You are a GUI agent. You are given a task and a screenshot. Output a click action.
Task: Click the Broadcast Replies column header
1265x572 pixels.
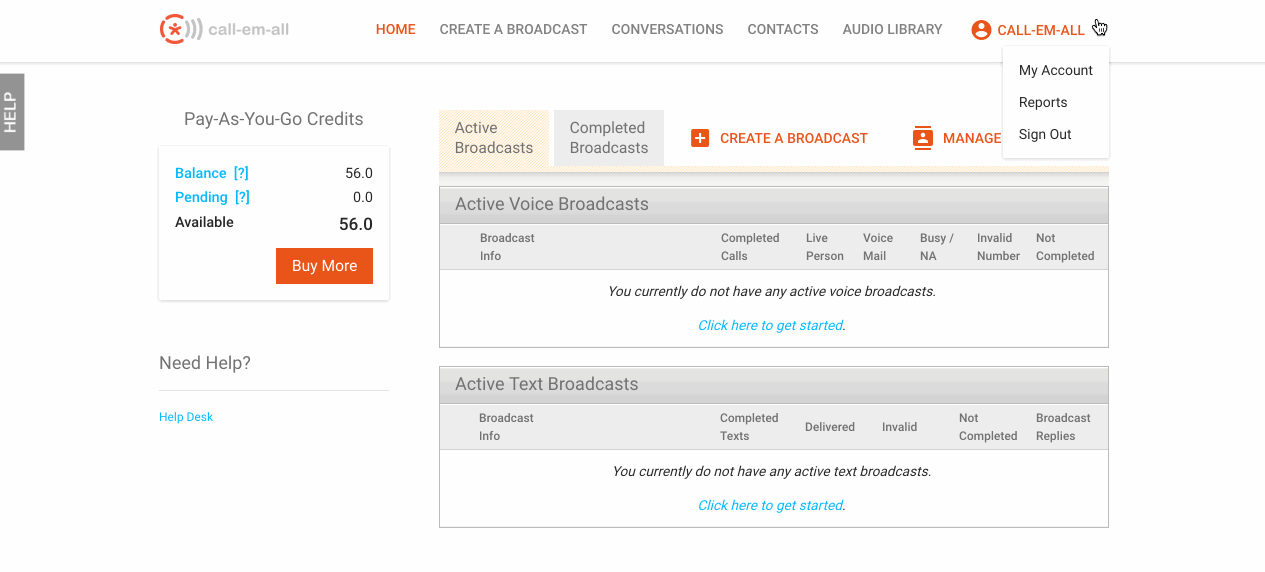point(1063,427)
